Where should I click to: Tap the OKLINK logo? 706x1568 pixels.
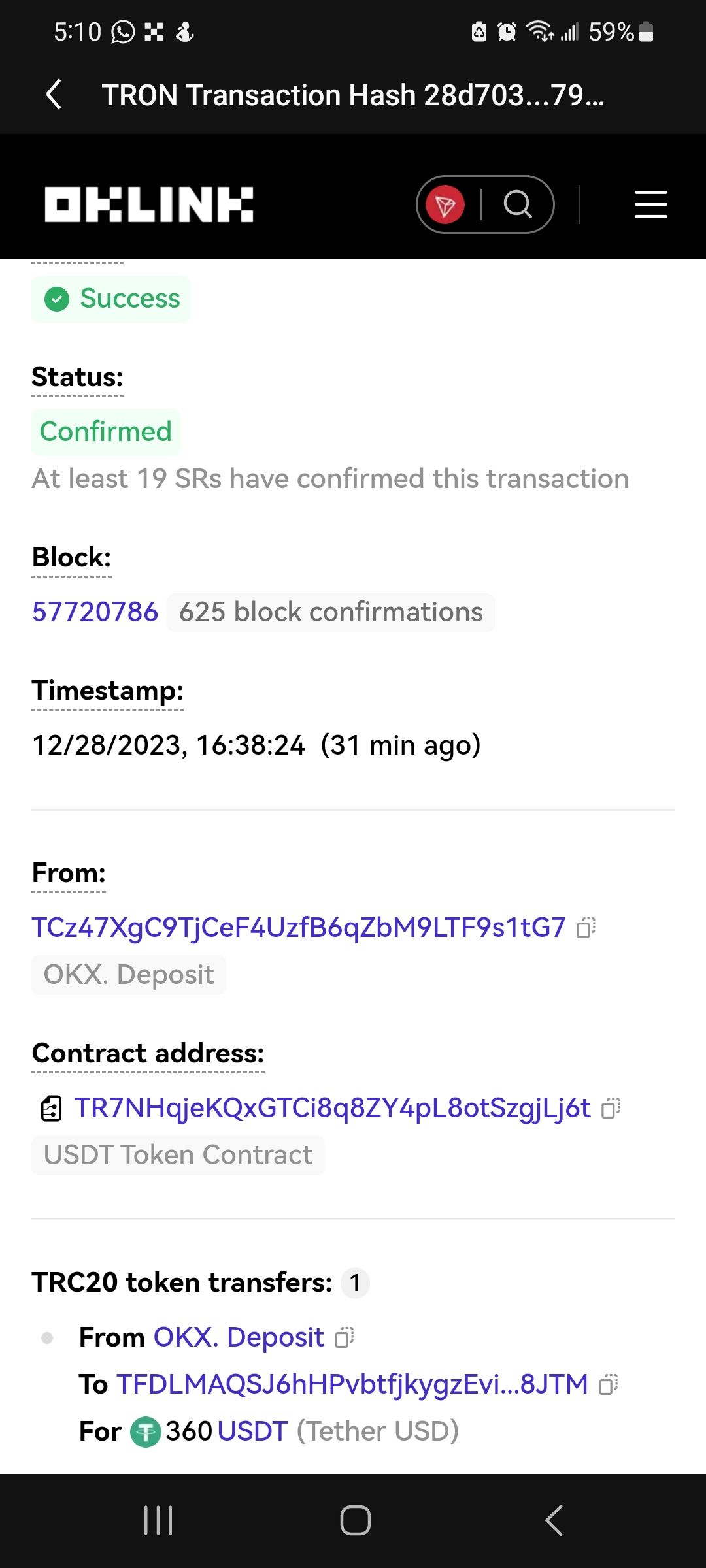tap(148, 204)
